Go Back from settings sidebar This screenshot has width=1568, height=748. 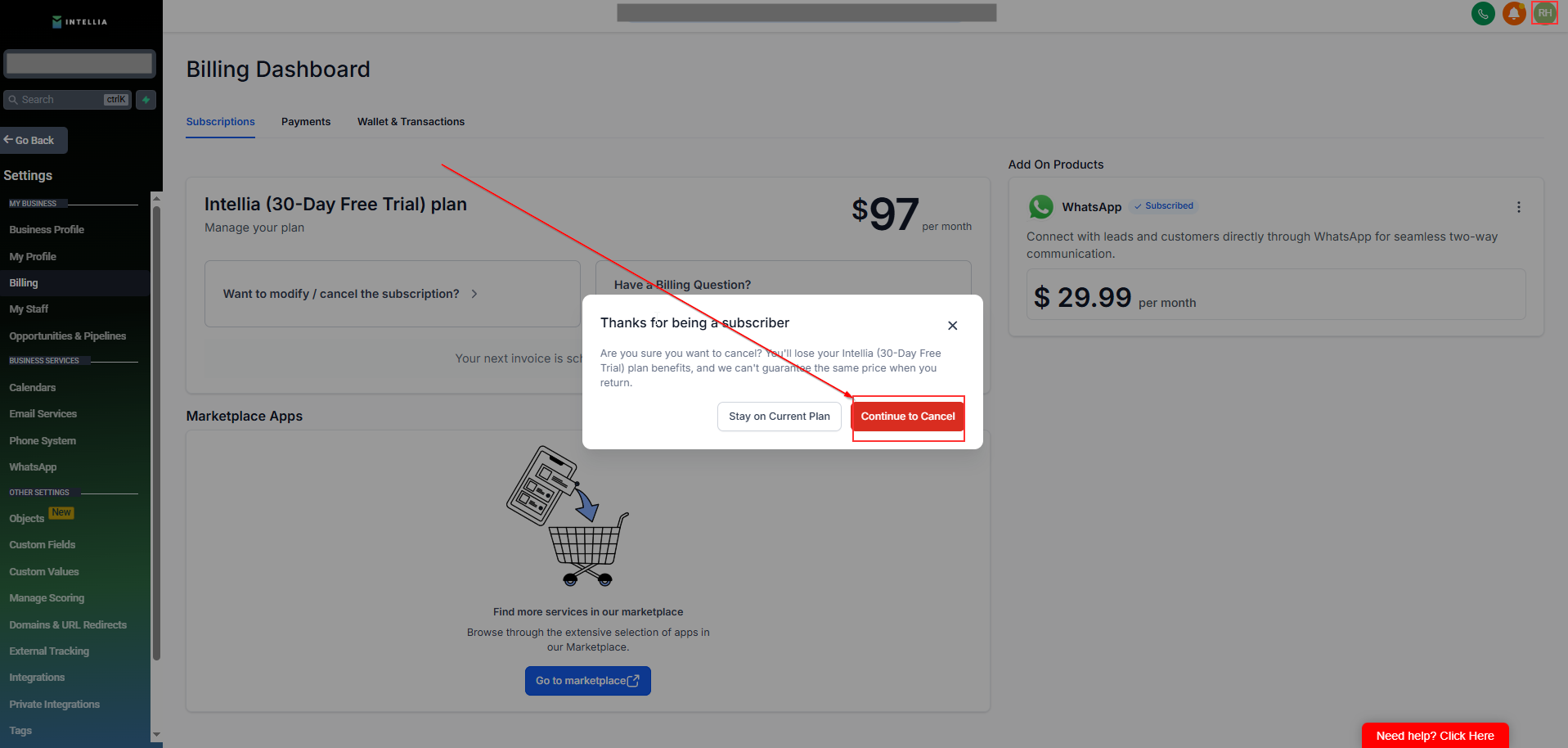point(34,141)
